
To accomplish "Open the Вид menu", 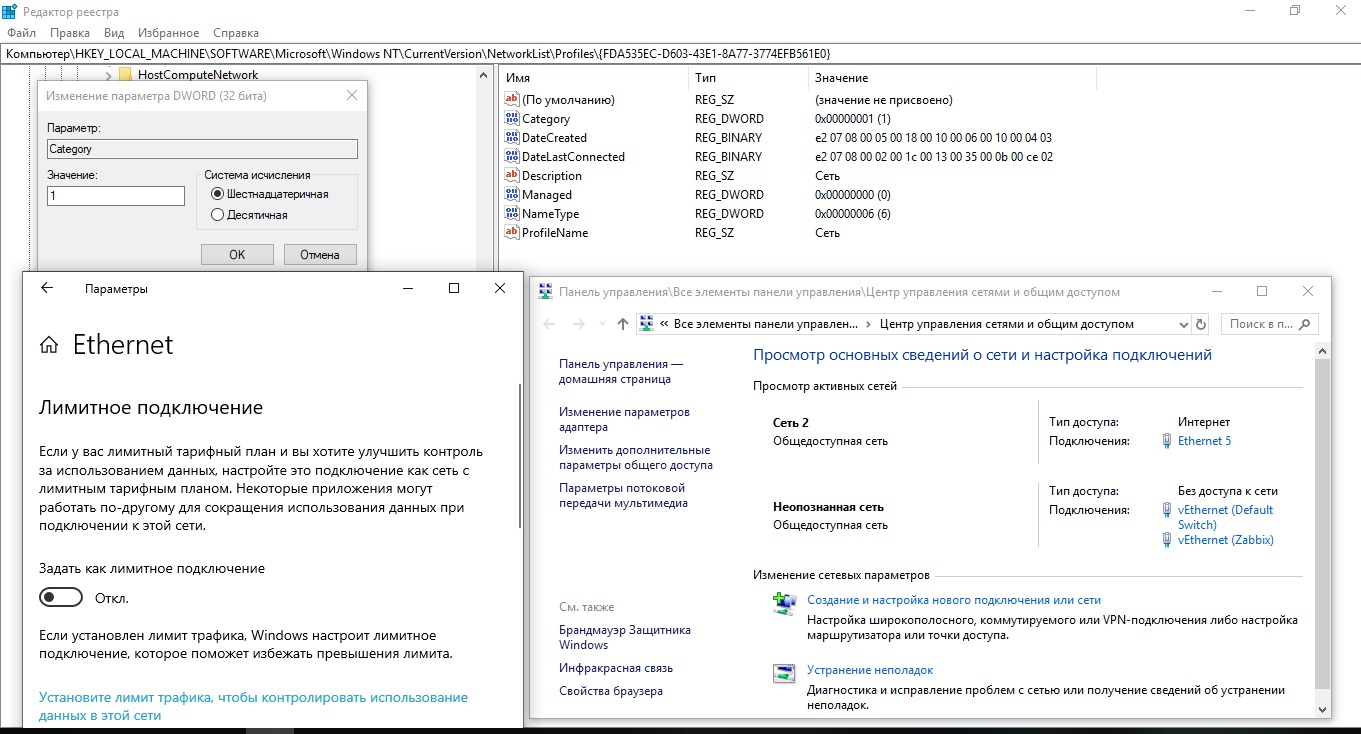I will coord(114,32).
